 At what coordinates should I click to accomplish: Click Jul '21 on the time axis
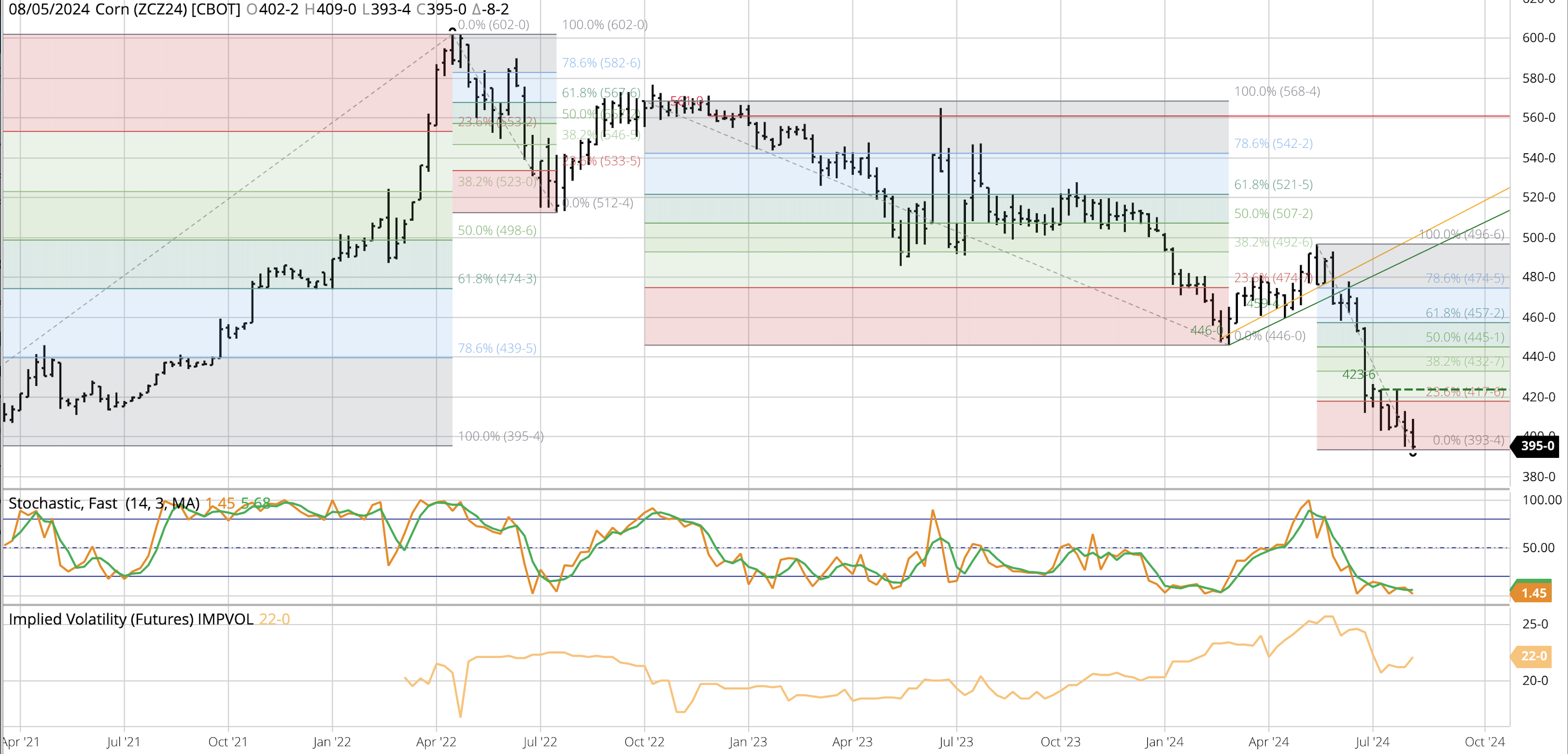coord(124,742)
